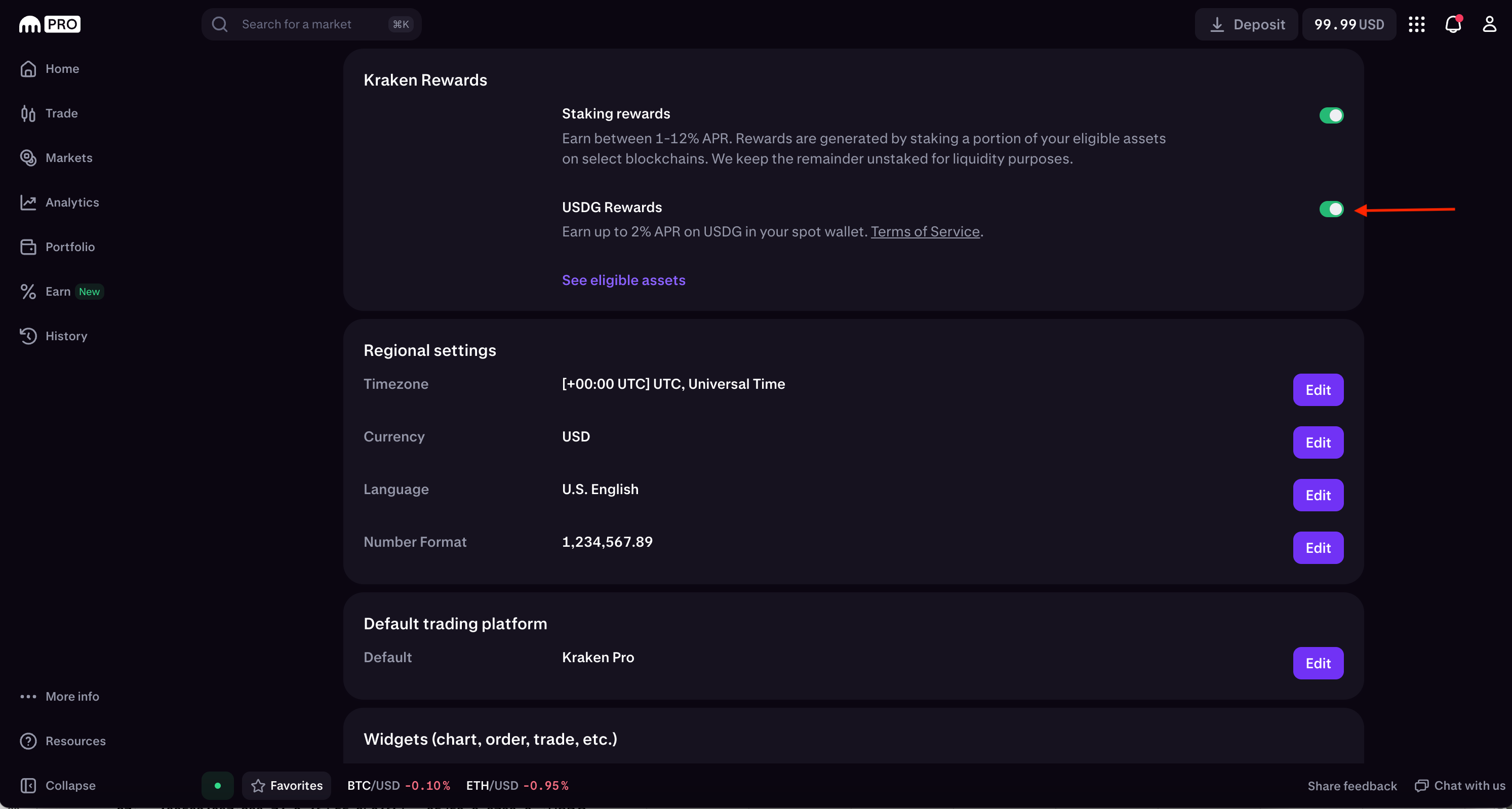
Task: Go to Markets in the sidebar
Action: point(56,158)
